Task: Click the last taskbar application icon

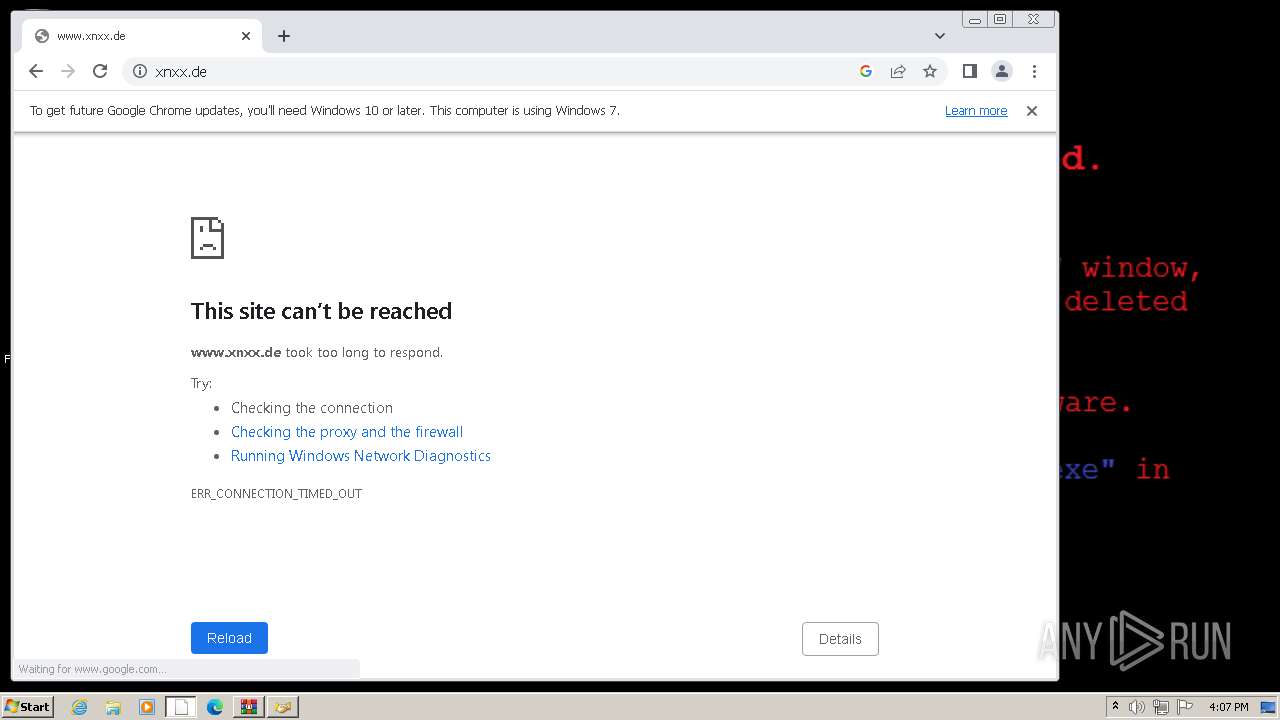Action: tap(282, 707)
